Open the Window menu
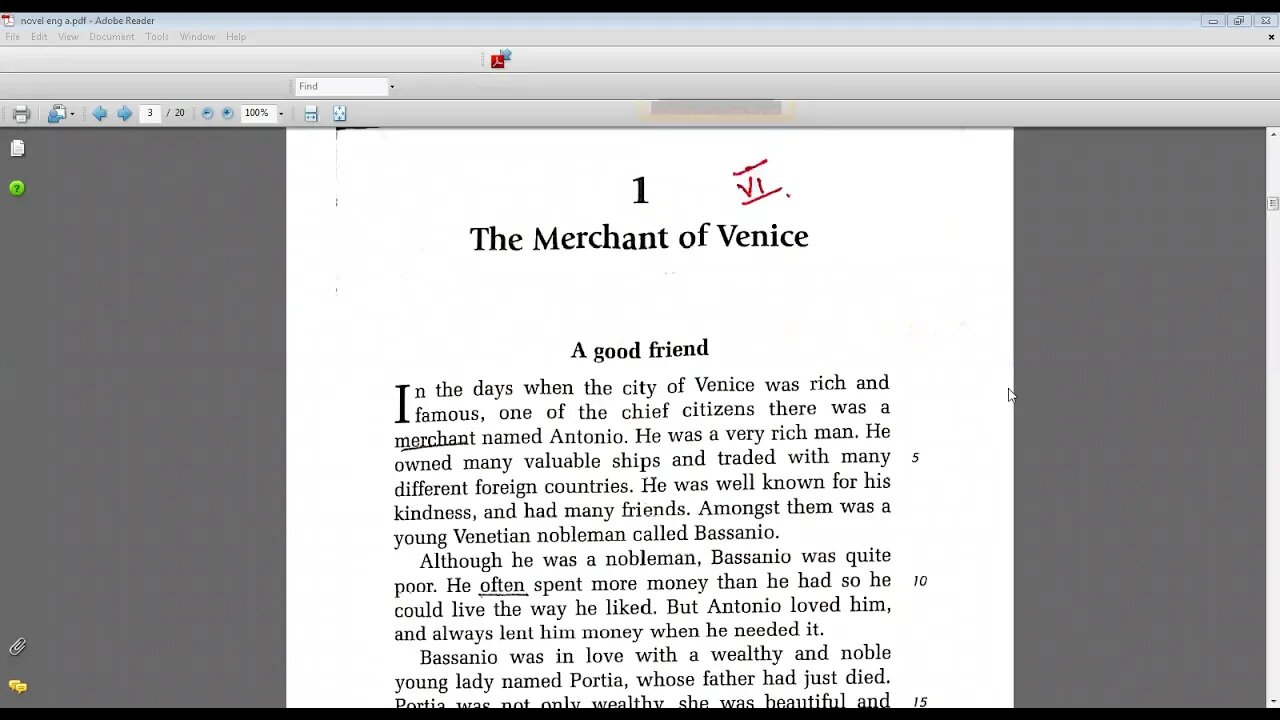Viewport: 1280px width, 720px height. [x=197, y=37]
